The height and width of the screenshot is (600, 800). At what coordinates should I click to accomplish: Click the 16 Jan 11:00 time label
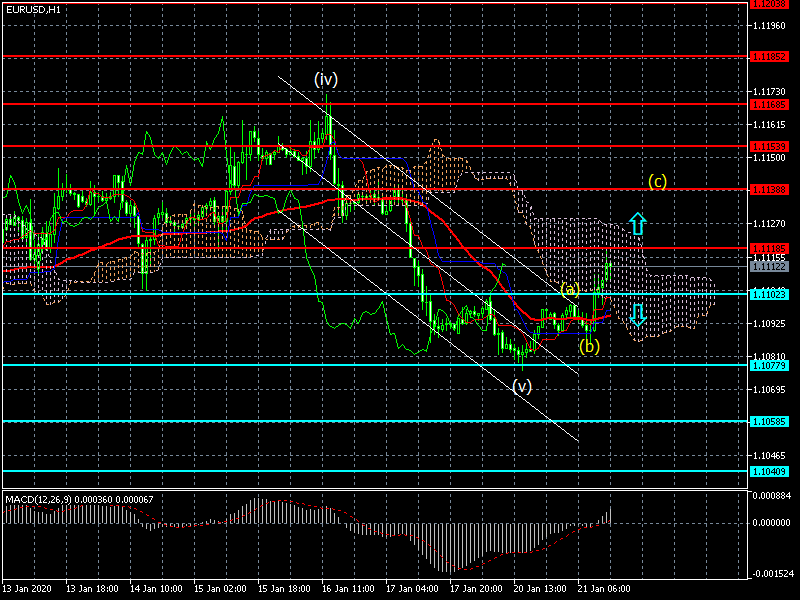tap(348, 589)
